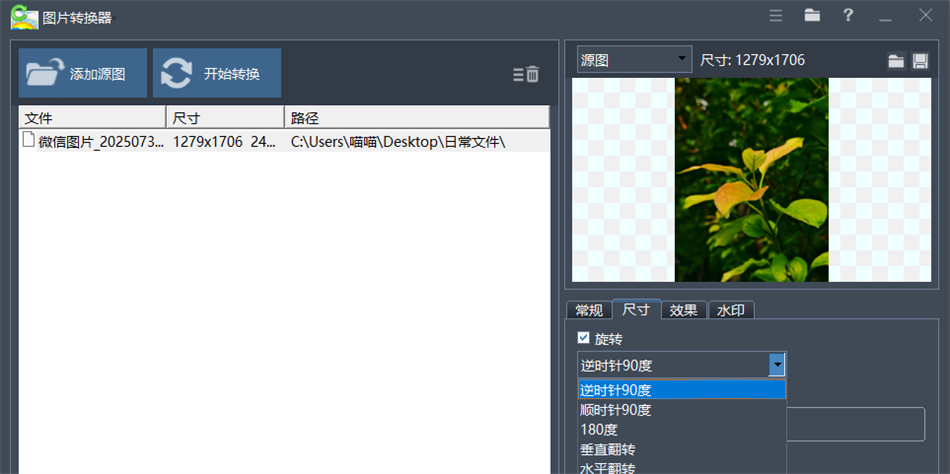This screenshot has width=950, height=474.
Task: Click the clear list trash icon
Action: pos(527,74)
